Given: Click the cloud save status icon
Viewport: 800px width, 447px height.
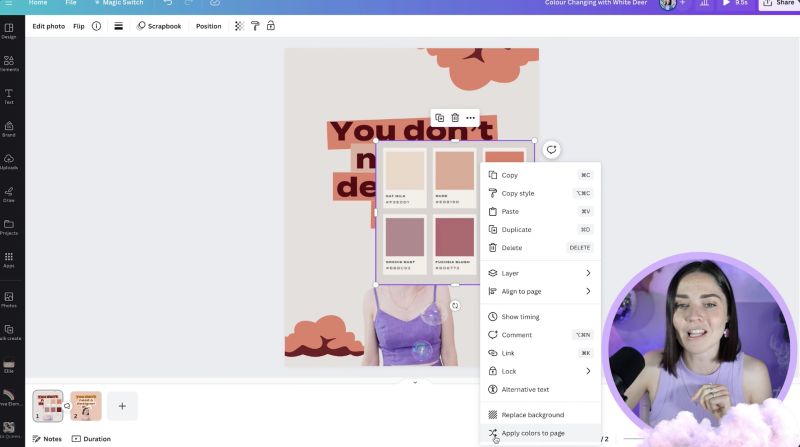Looking at the screenshot, I should point(215,3).
